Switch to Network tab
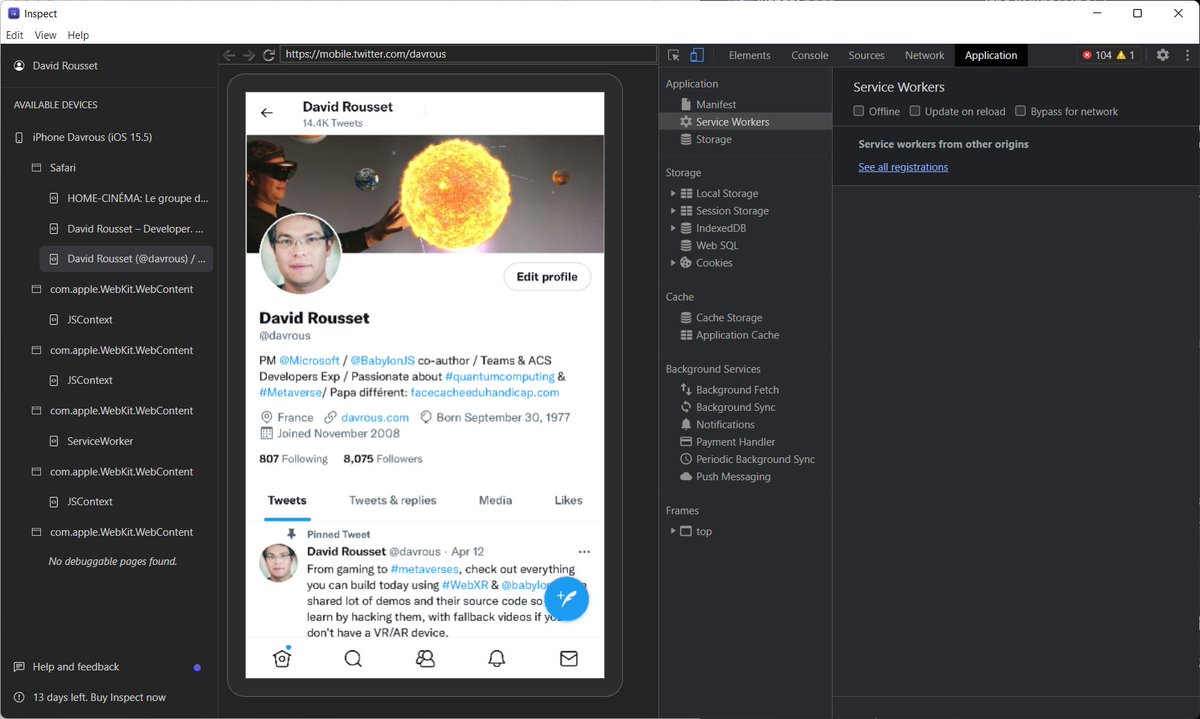 click(x=925, y=55)
